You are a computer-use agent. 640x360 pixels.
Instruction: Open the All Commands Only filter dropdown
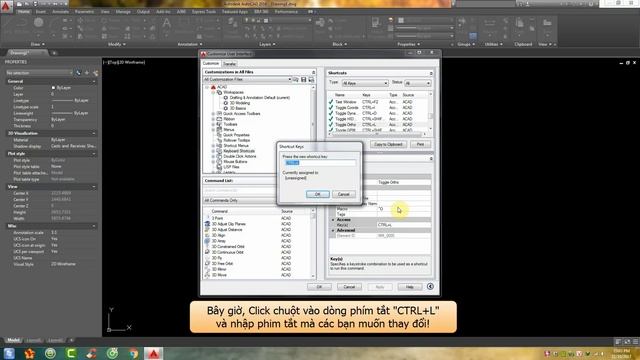click(239, 200)
